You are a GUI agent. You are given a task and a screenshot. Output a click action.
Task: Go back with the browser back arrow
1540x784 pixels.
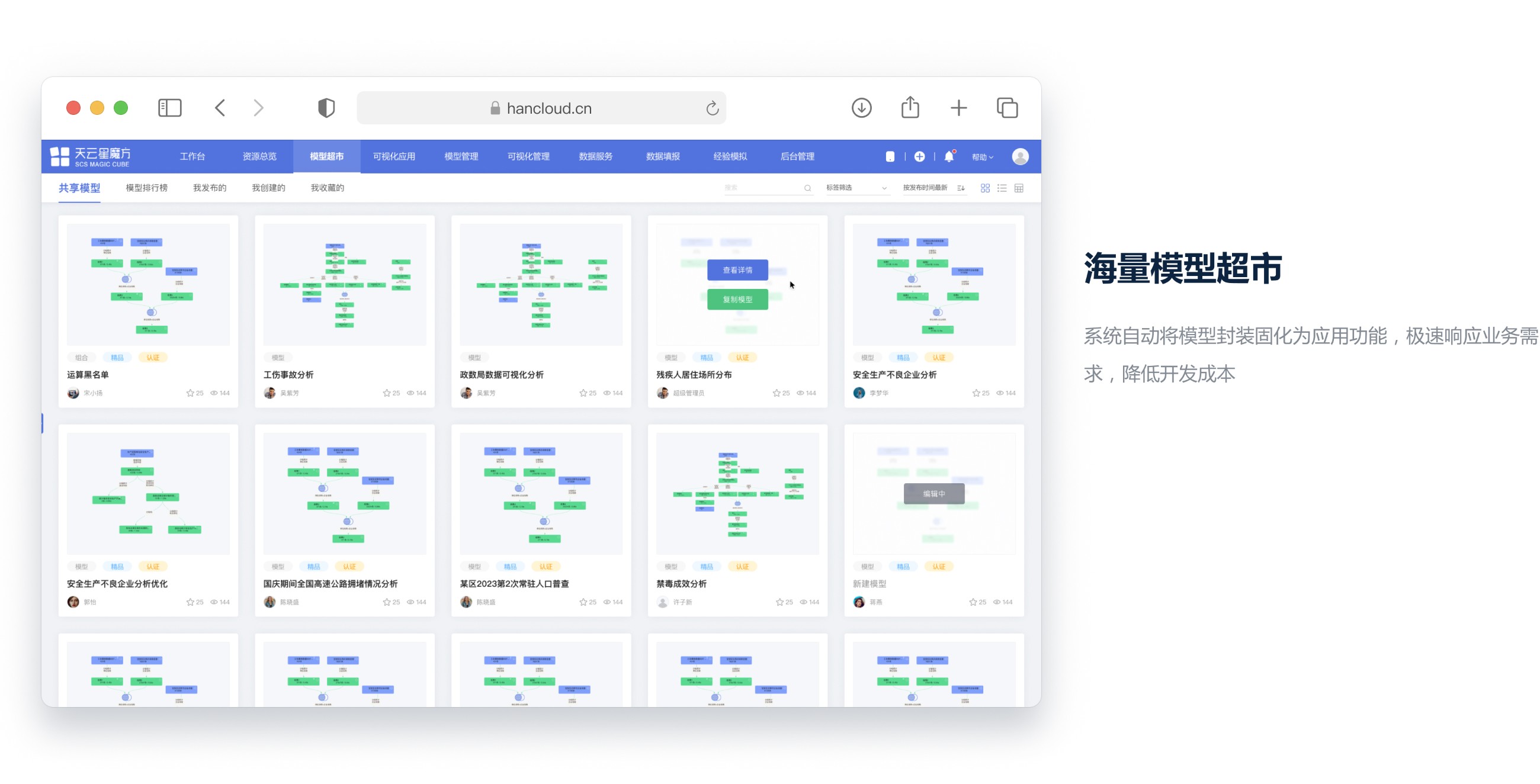pyautogui.click(x=220, y=108)
